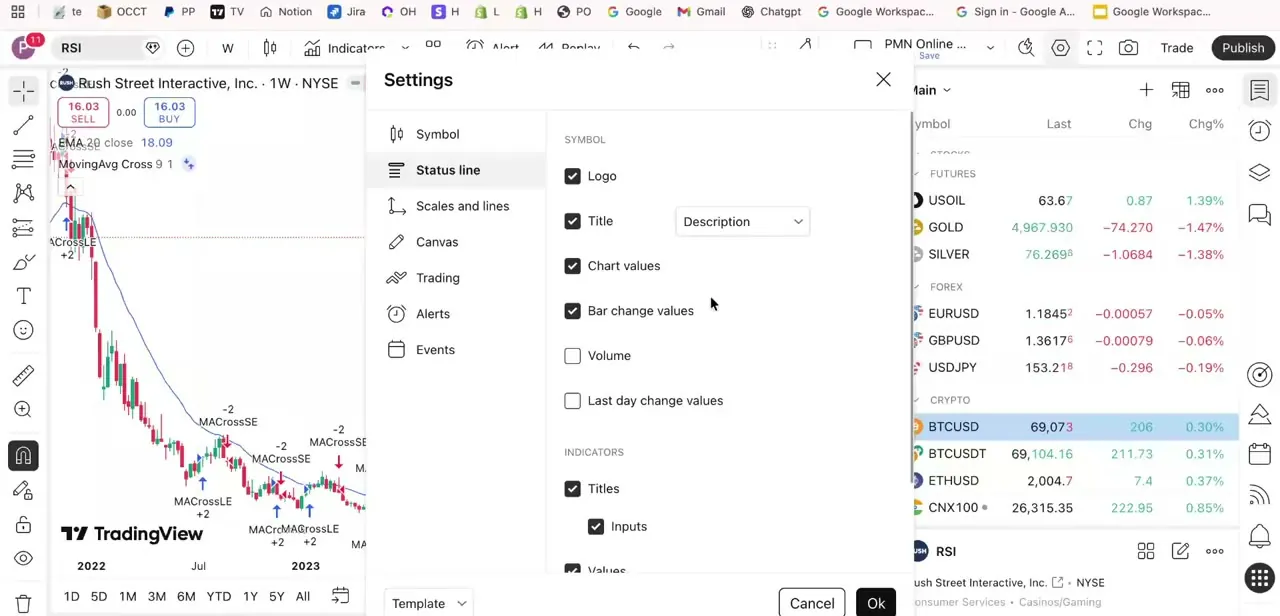Open the watchlist panel icon in right sidebar

pyautogui.click(x=1259, y=91)
